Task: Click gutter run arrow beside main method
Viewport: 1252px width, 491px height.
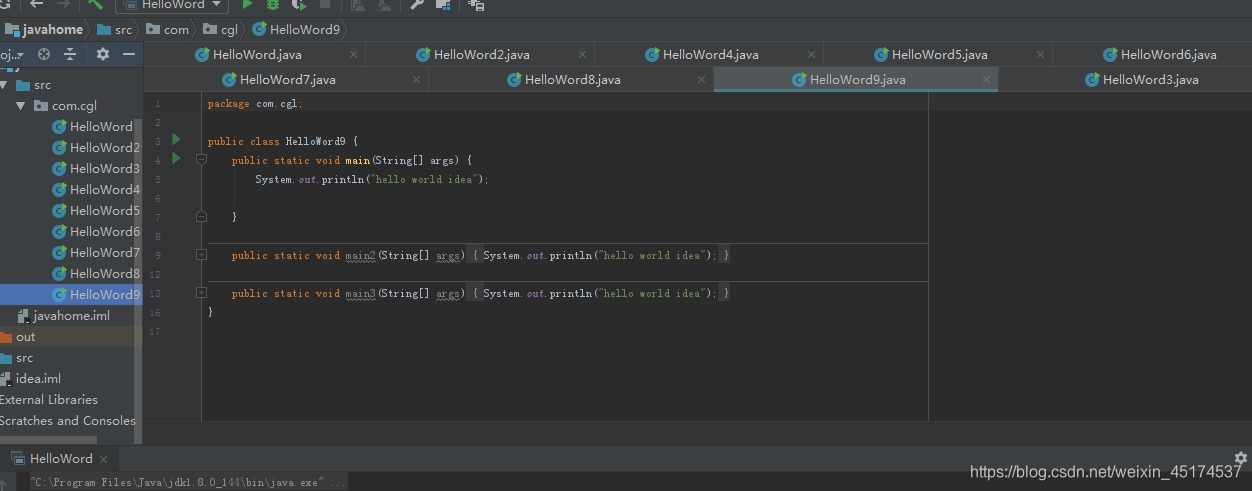Action: (x=177, y=158)
